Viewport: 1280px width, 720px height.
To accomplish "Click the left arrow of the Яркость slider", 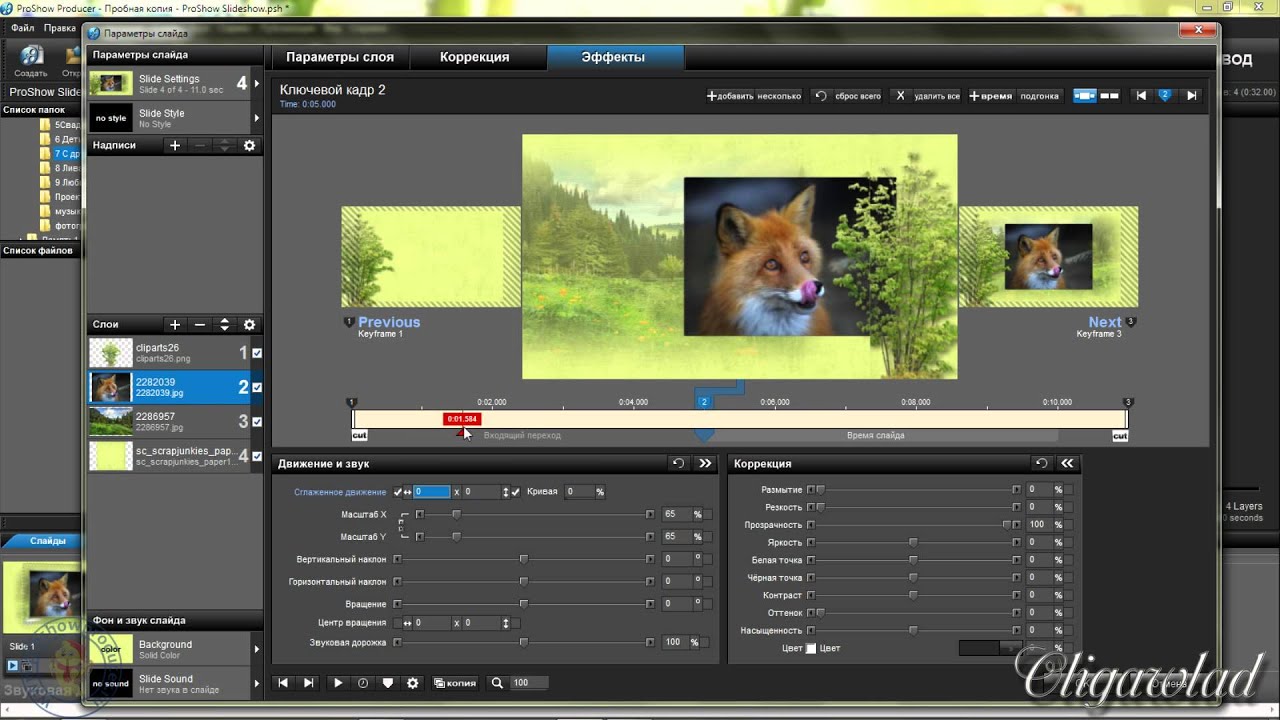I will [x=811, y=543].
